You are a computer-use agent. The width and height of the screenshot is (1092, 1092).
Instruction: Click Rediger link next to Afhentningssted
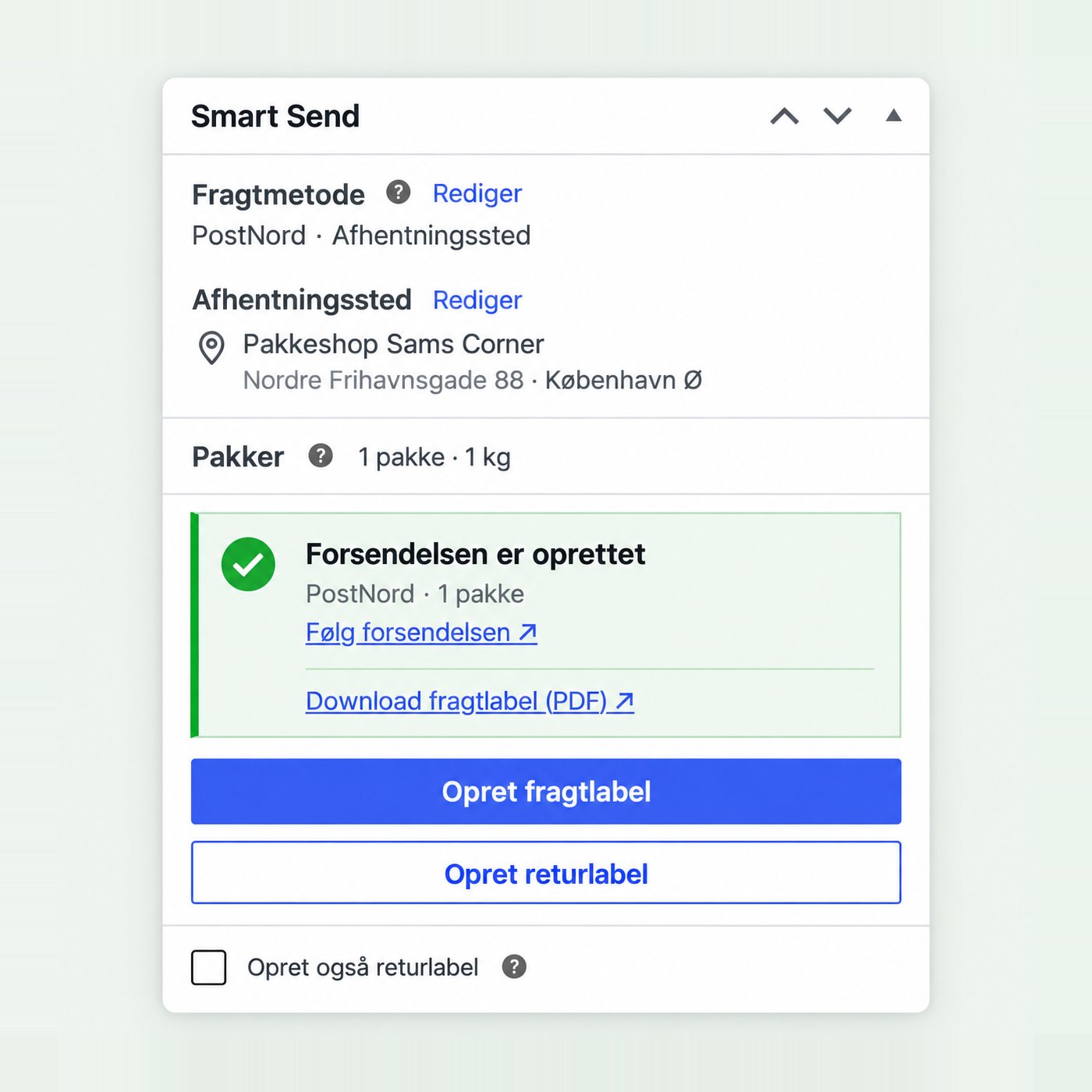click(477, 300)
